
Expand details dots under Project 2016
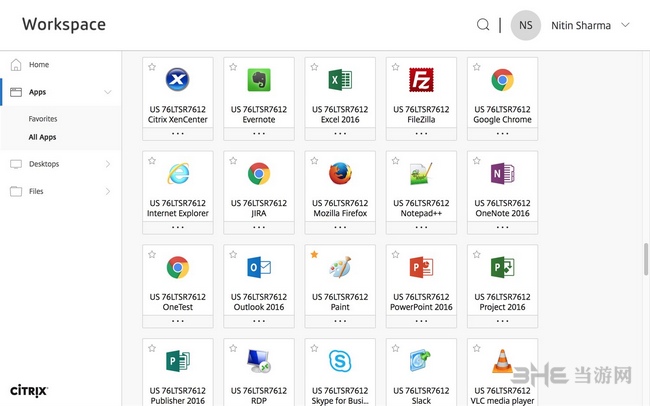point(502,321)
